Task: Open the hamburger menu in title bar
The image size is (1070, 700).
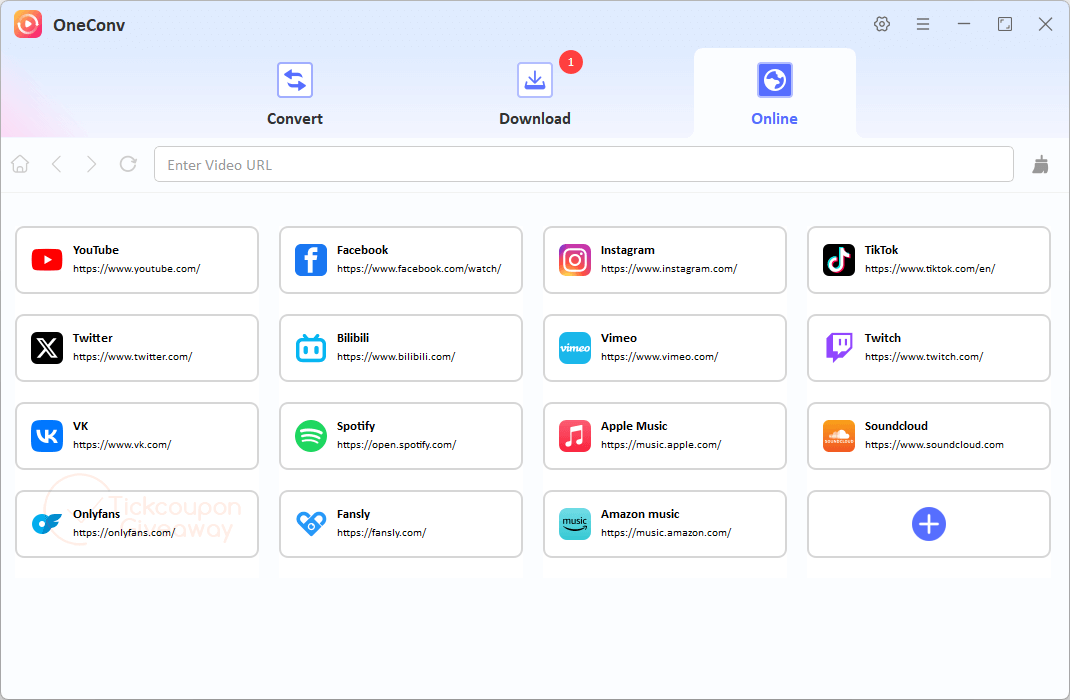Action: click(x=923, y=24)
